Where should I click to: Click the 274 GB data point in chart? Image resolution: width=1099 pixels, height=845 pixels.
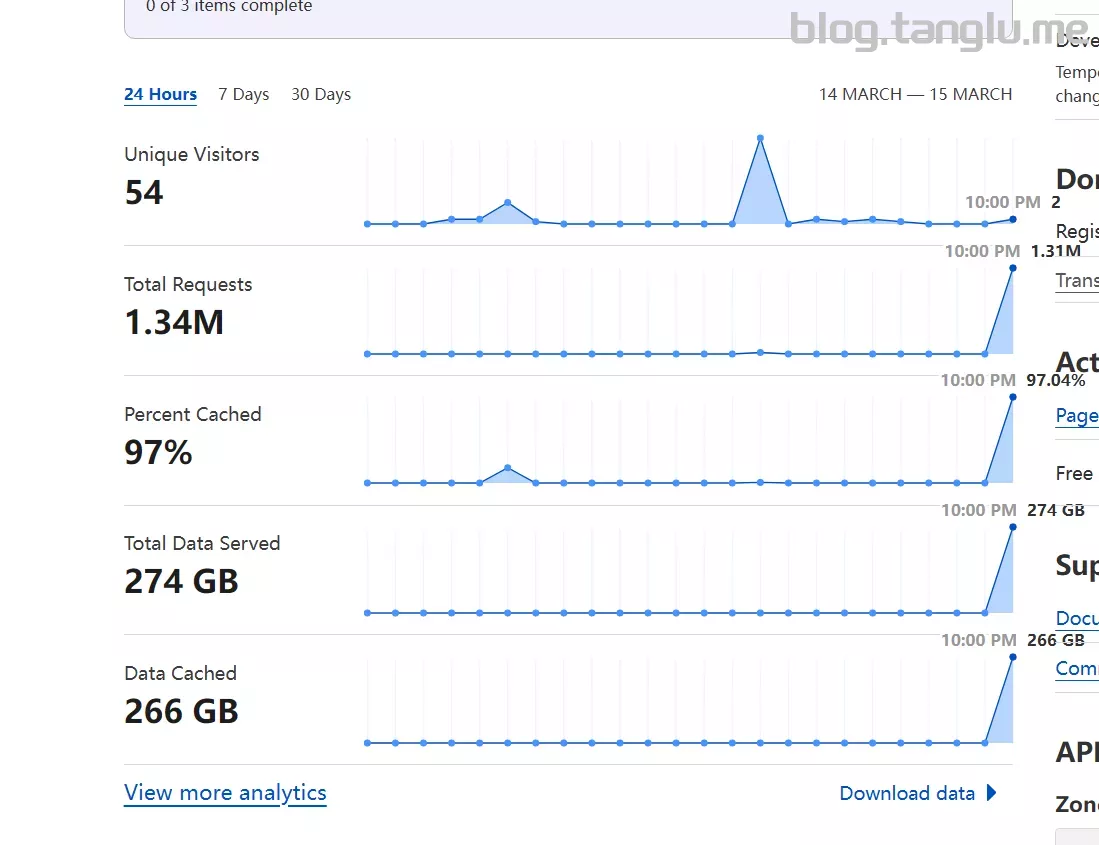(1013, 527)
